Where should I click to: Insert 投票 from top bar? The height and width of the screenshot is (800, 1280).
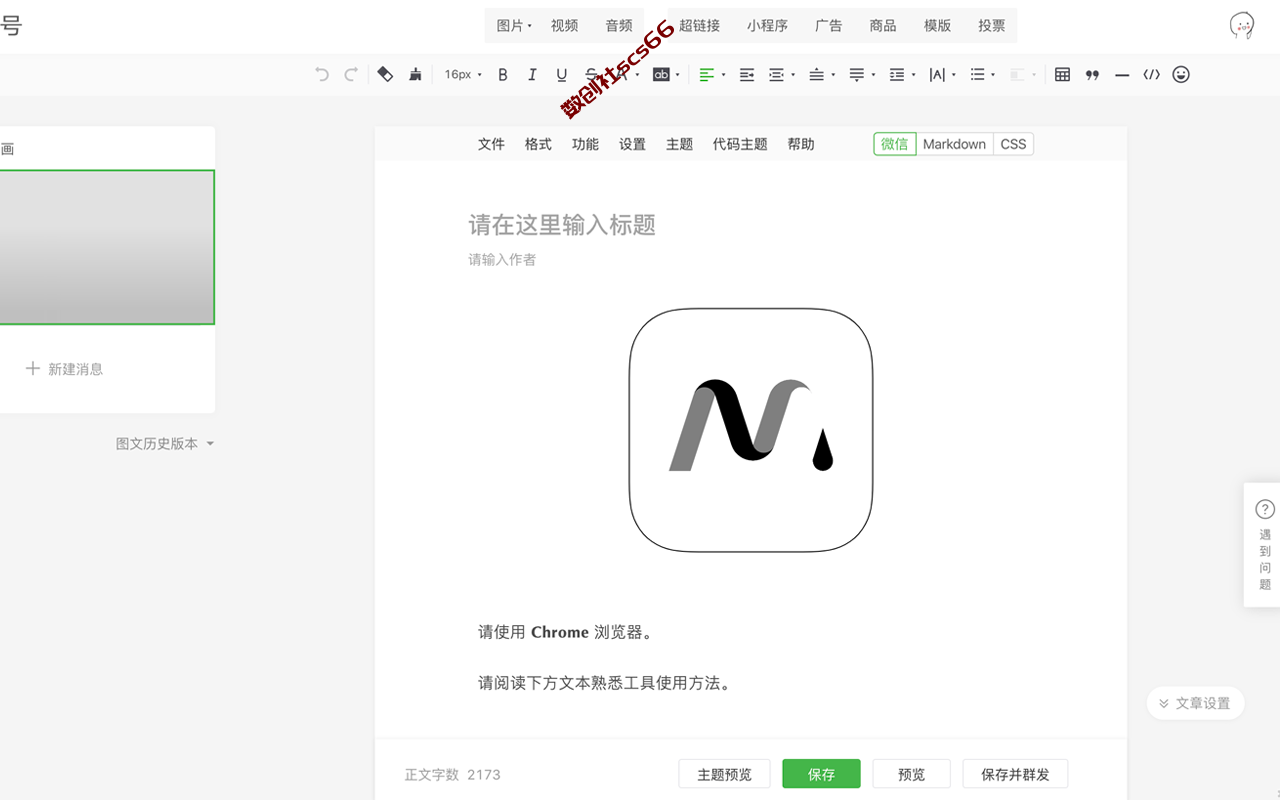[x=992, y=26]
